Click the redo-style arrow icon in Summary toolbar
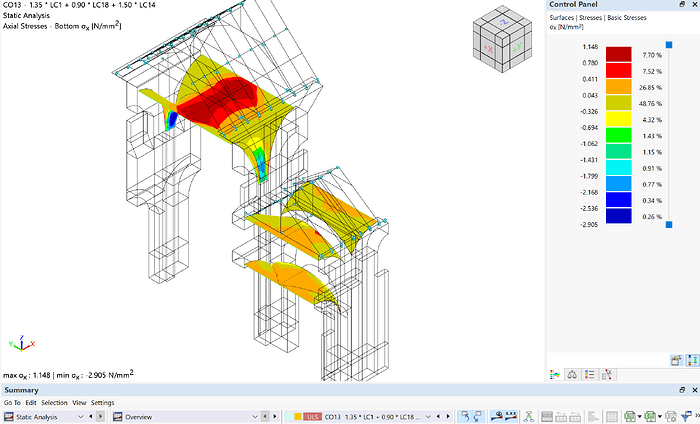 (x=478, y=416)
